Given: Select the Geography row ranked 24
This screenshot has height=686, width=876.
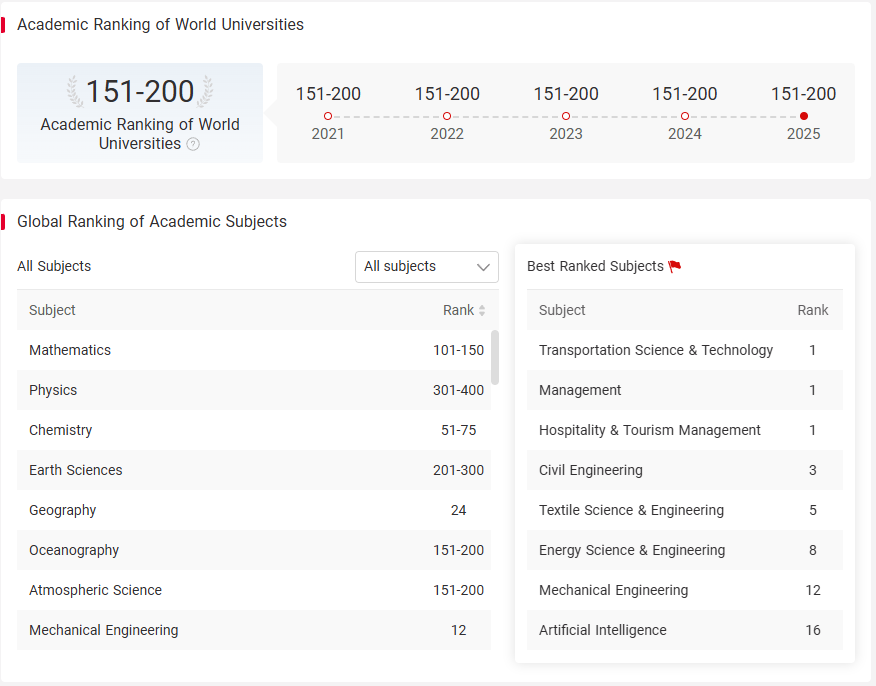Looking at the screenshot, I should pos(254,511).
